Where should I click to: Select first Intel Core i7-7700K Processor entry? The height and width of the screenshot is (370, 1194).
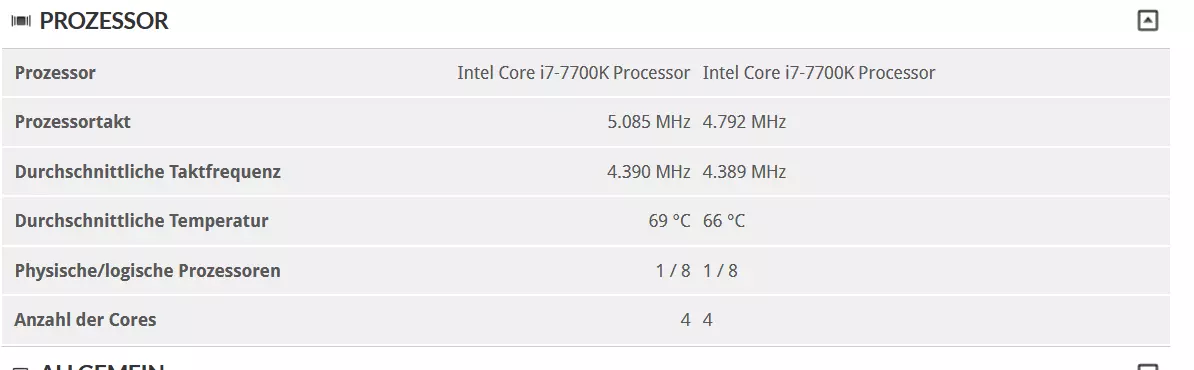573,73
